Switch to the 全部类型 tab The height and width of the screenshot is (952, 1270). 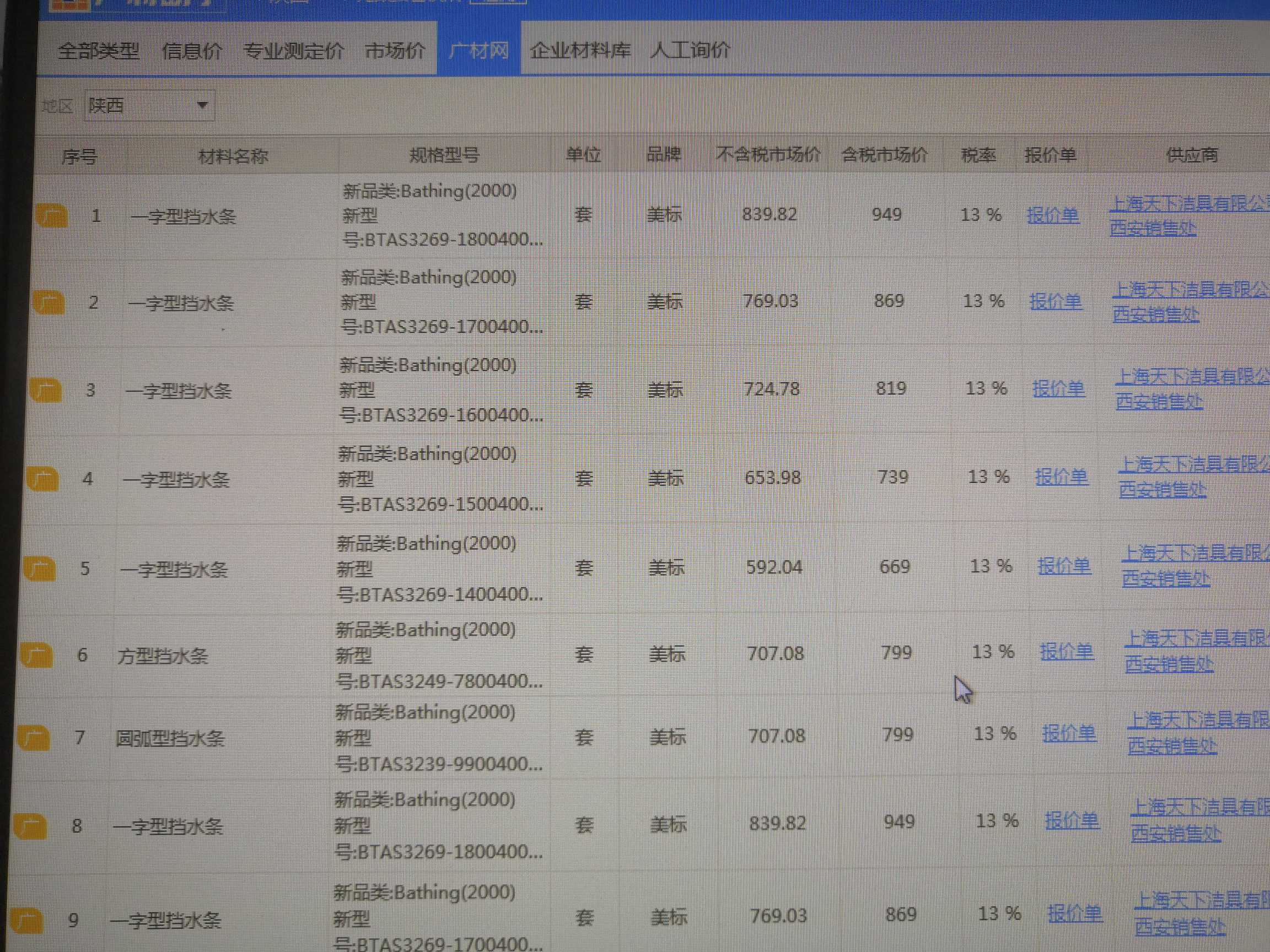tap(98, 51)
